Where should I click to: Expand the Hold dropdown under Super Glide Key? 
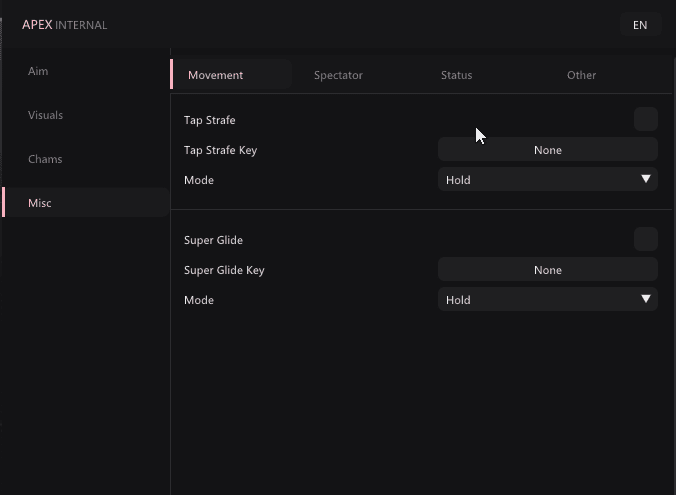(548, 299)
